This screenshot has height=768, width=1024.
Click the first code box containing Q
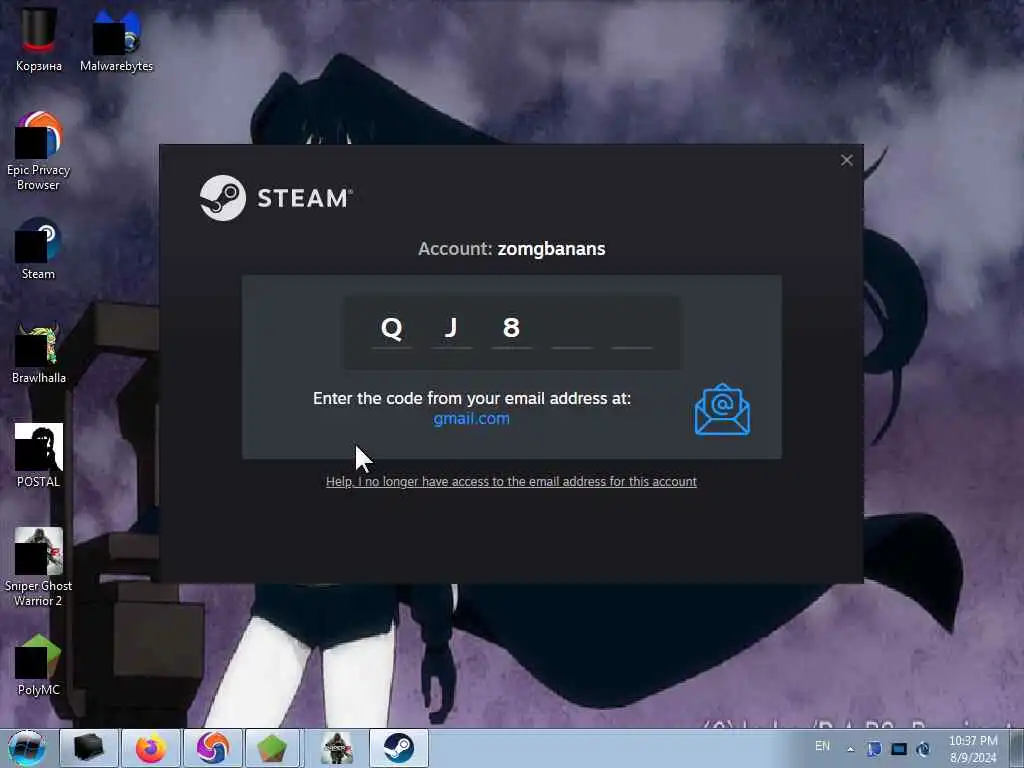[392, 328]
